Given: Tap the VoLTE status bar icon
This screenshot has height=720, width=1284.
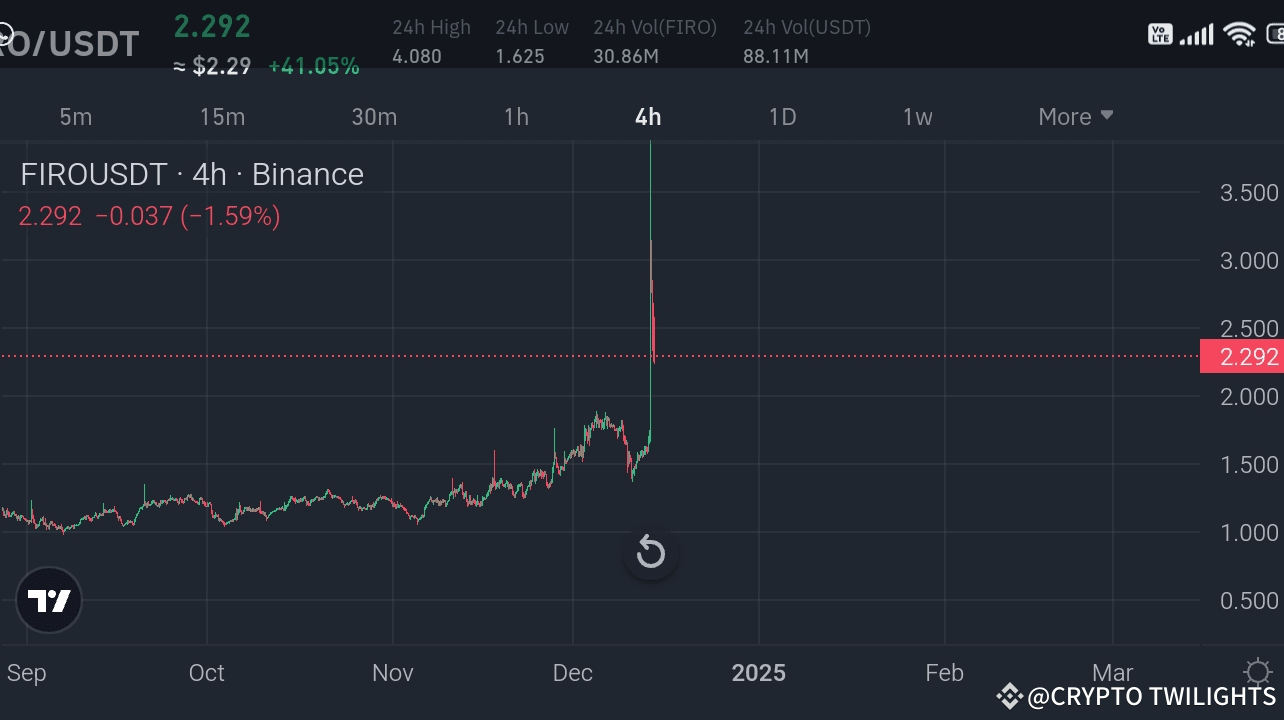Looking at the screenshot, I should coord(1159,33).
